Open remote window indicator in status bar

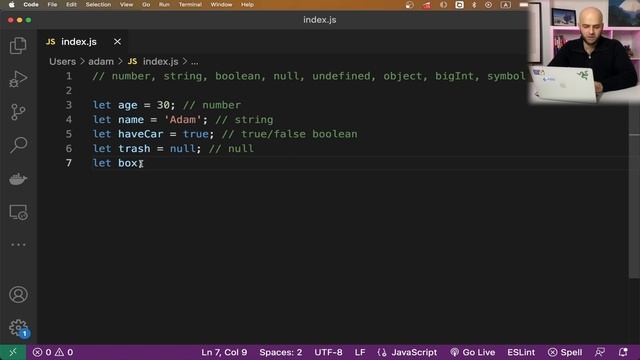(x=13, y=352)
